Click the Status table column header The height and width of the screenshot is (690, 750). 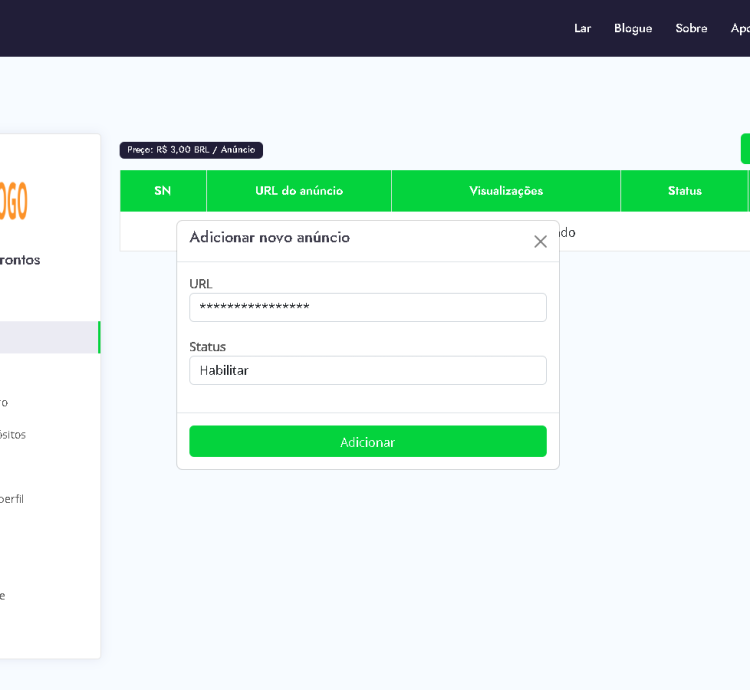tap(685, 191)
